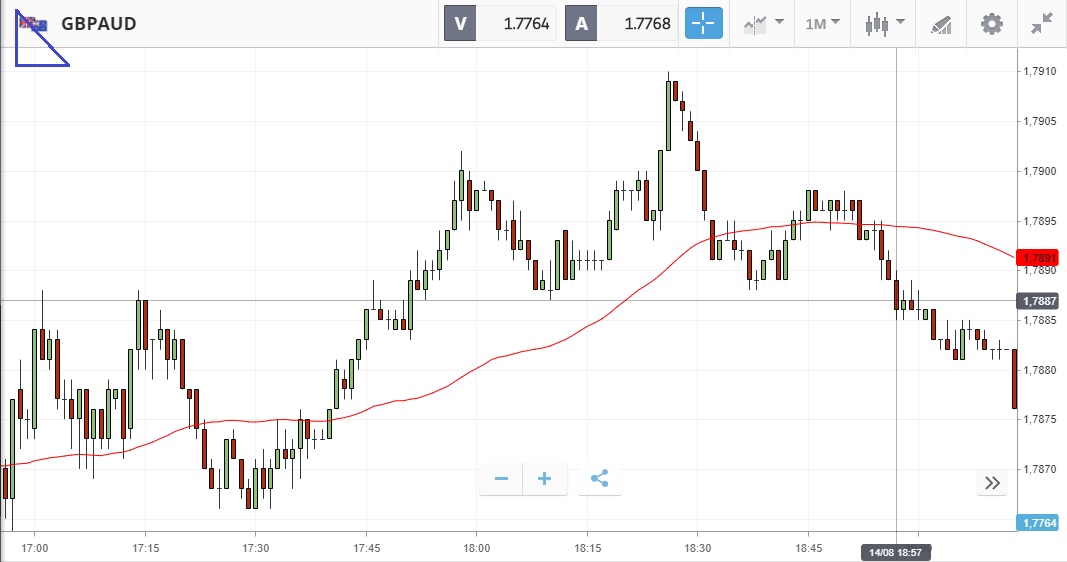The image size is (1067, 562).
Task: Toggle the crosshair cursor tool
Action: (x=704, y=23)
